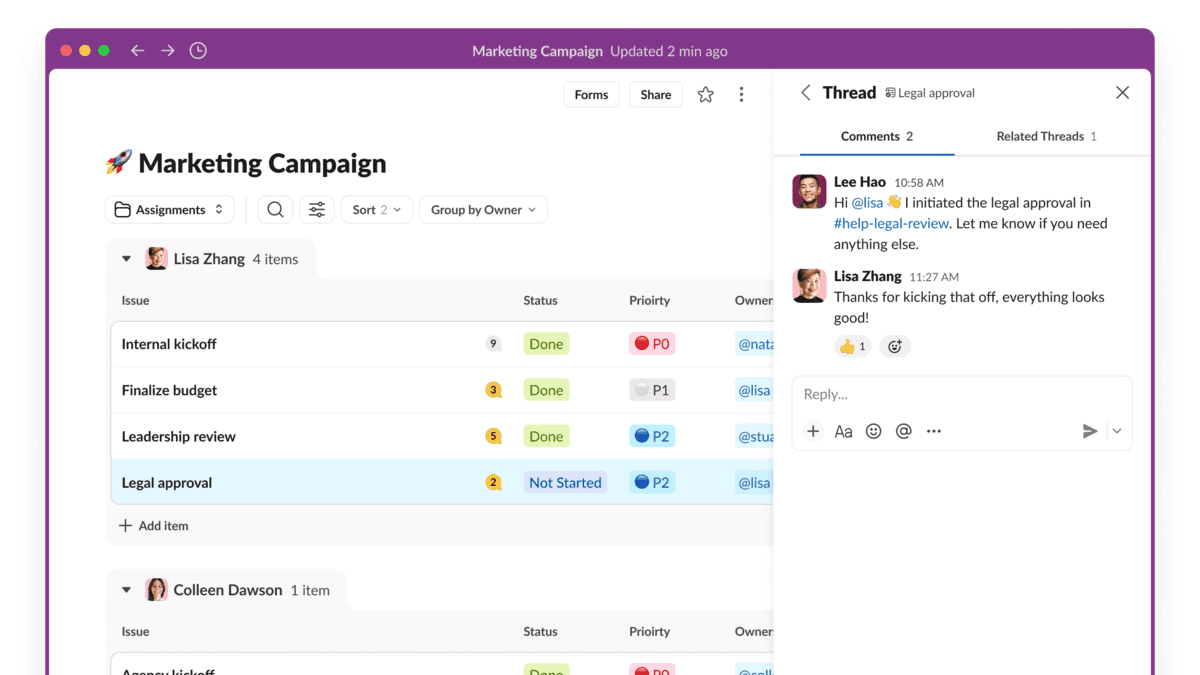Open the three-dot more options menu
This screenshot has height=675, width=1200.
coord(741,94)
